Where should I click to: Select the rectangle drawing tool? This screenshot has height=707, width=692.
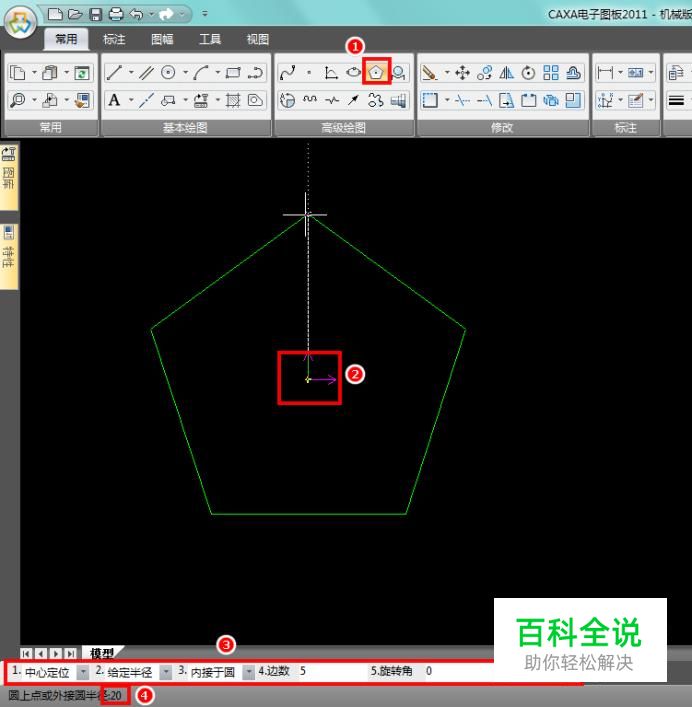tap(233, 73)
